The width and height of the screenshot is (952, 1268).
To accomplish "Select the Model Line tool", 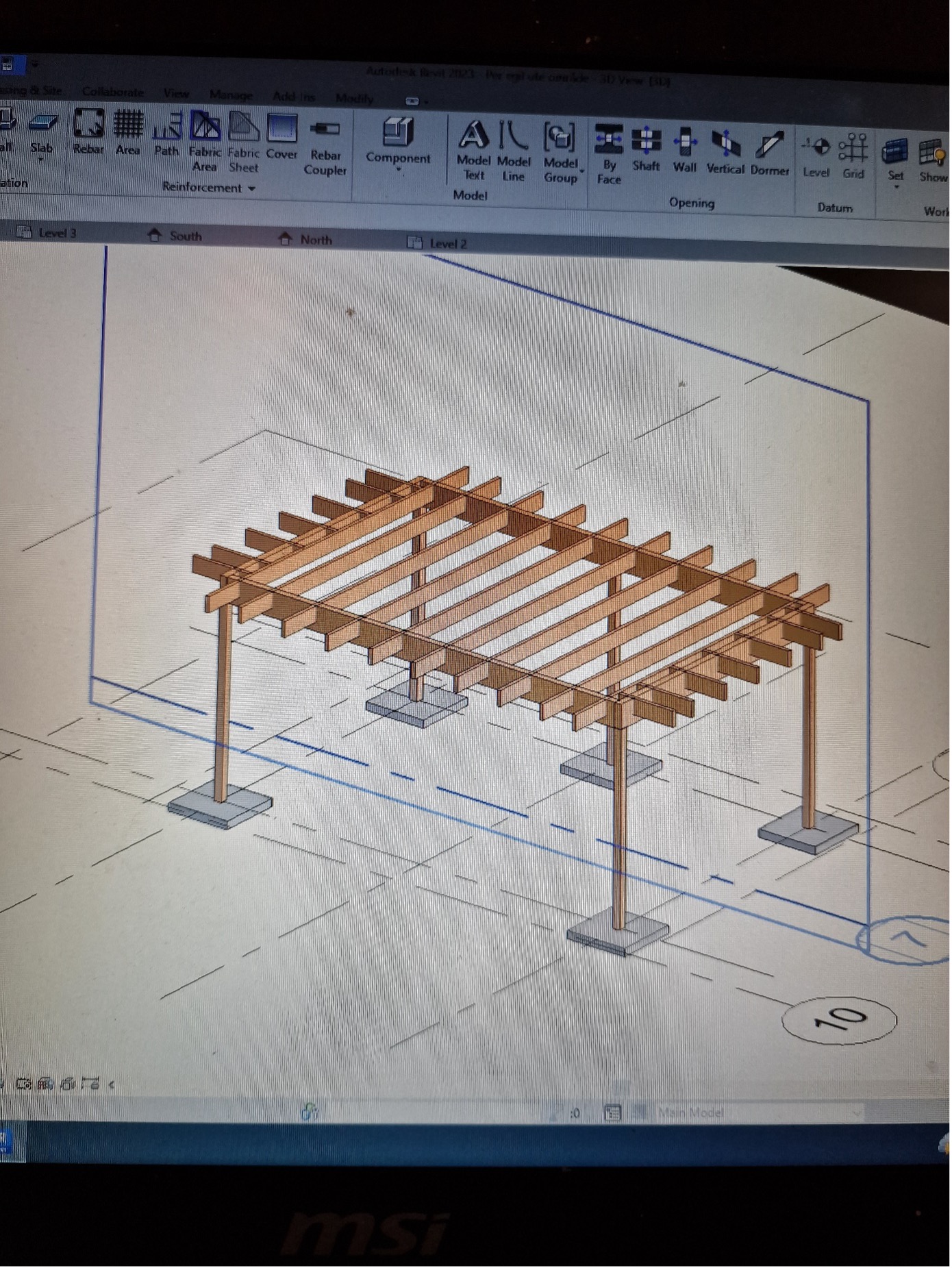I will (513, 150).
